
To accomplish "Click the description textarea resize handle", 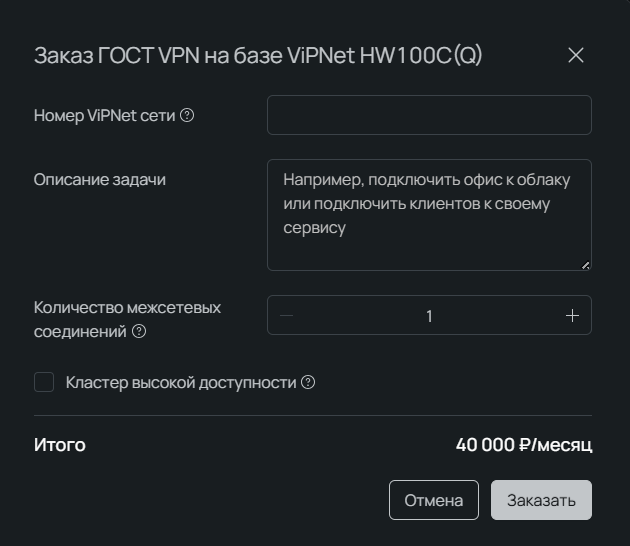I will click(x=585, y=265).
